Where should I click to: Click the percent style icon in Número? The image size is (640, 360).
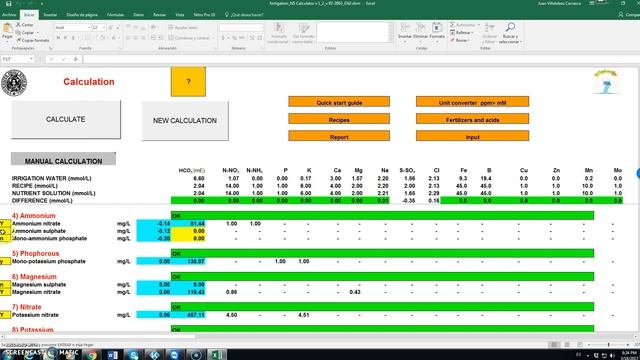(234, 38)
